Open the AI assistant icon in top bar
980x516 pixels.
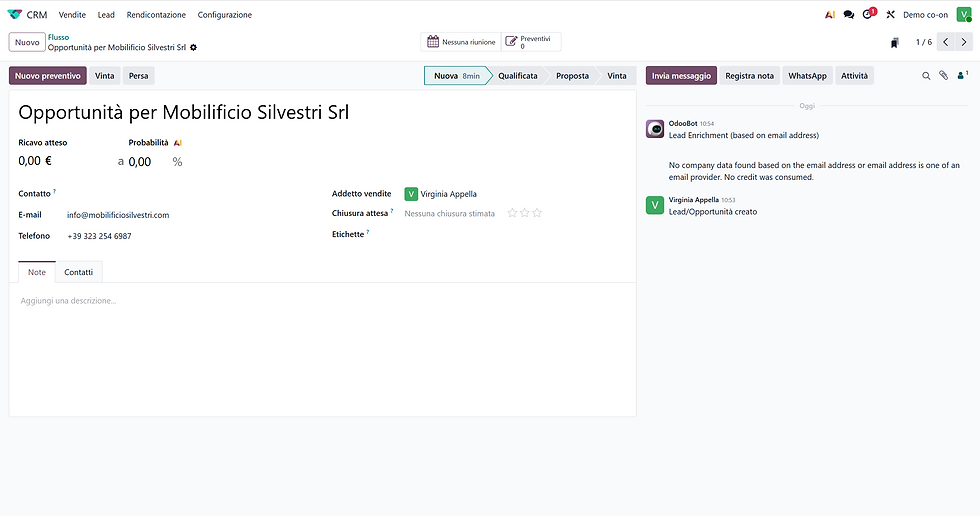coord(830,14)
